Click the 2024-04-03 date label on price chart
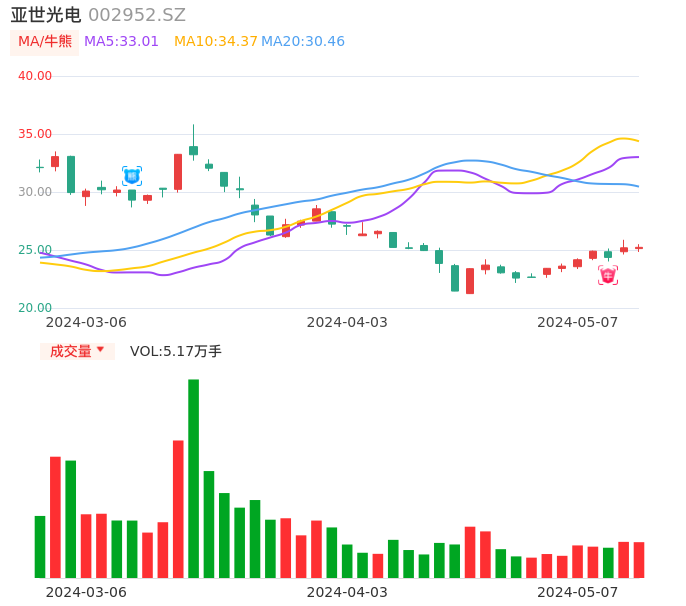This screenshot has width=686, height=606. point(347,322)
